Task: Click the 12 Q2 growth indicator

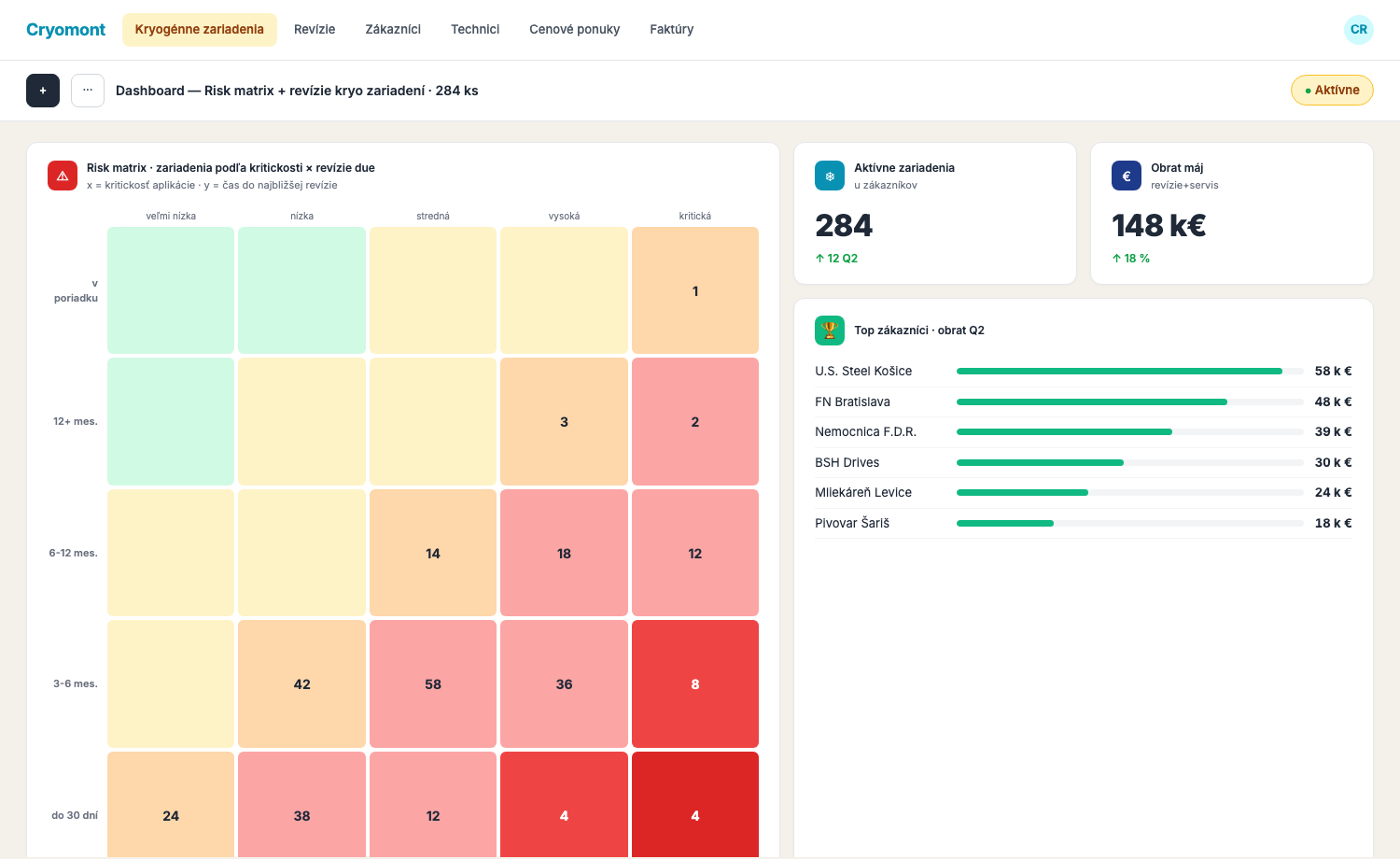Action: coord(836,259)
